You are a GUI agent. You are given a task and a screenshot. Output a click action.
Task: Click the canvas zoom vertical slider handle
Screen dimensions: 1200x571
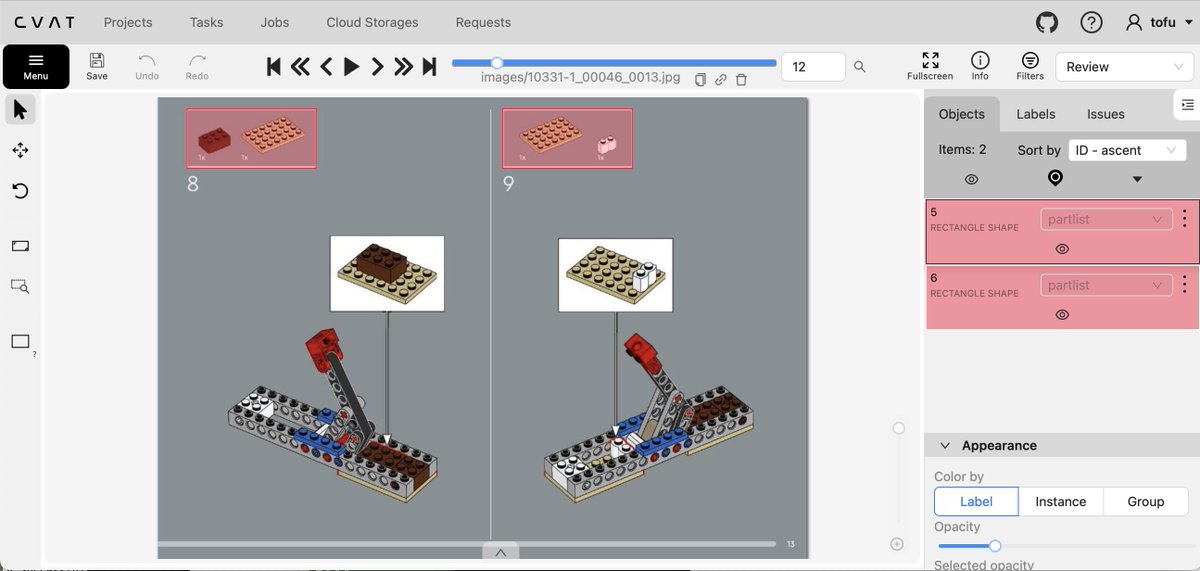click(x=898, y=428)
